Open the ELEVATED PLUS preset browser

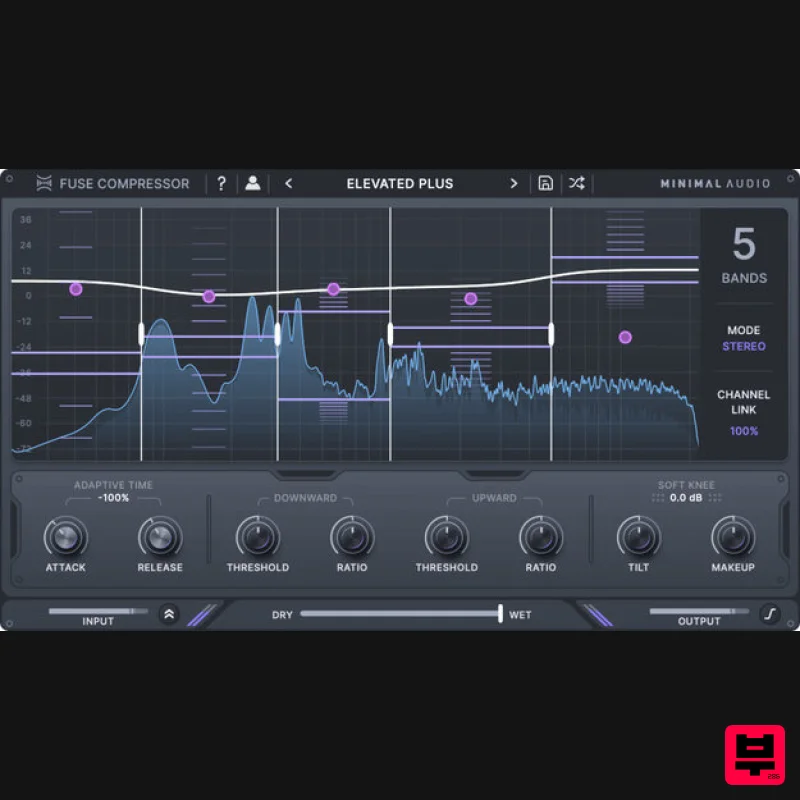pos(400,183)
